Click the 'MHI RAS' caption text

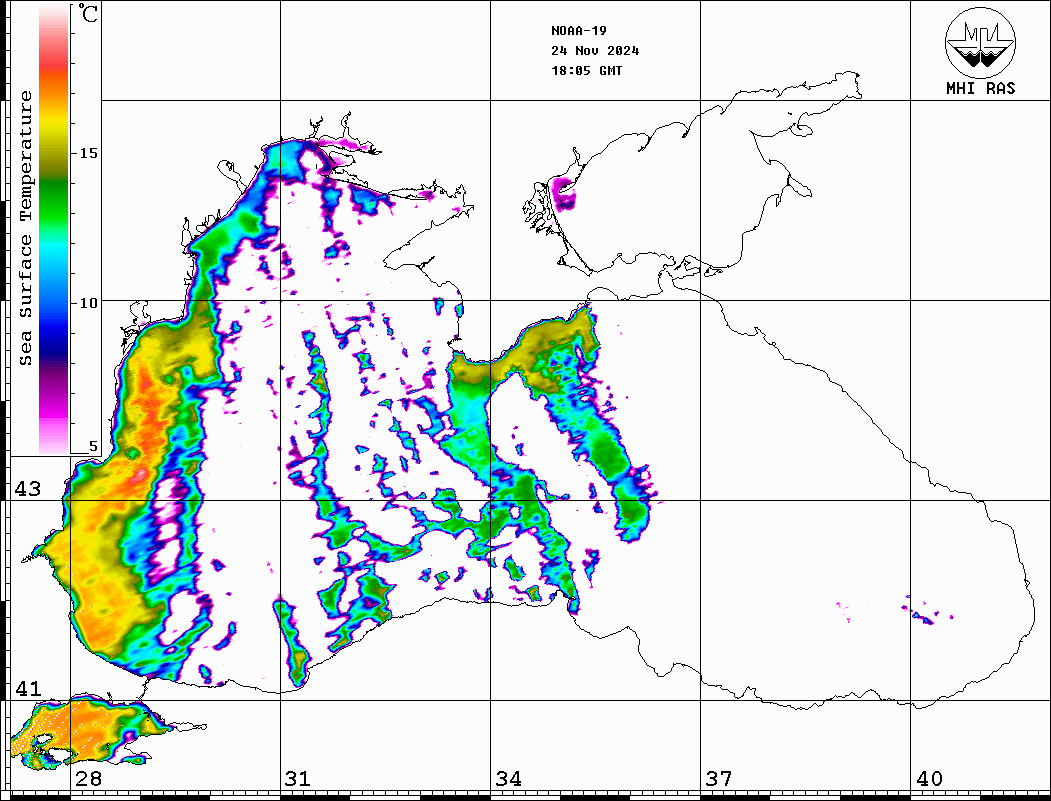tap(981, 88)
